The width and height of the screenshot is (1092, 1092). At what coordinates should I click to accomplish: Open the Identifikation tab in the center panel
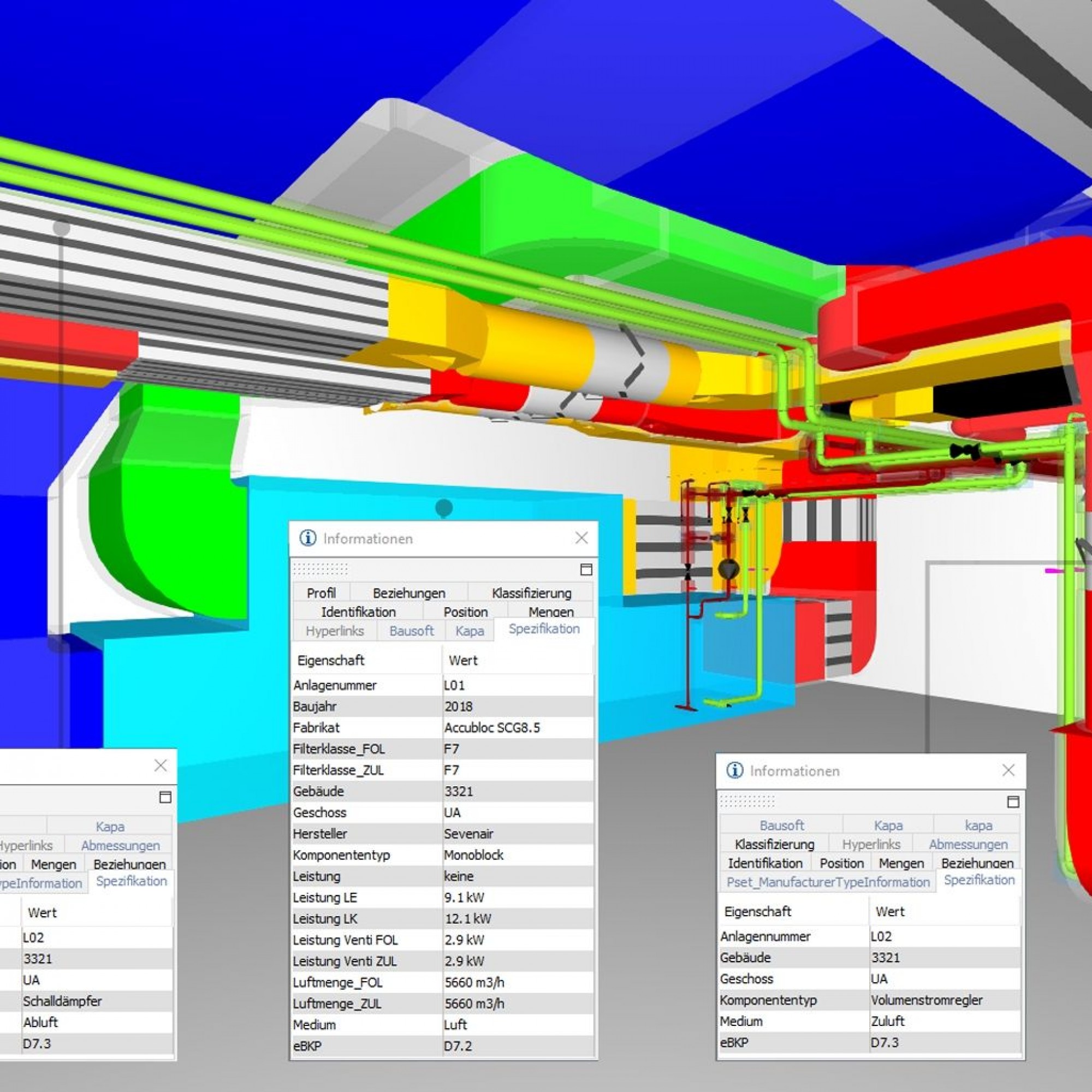tap(358, 612)
